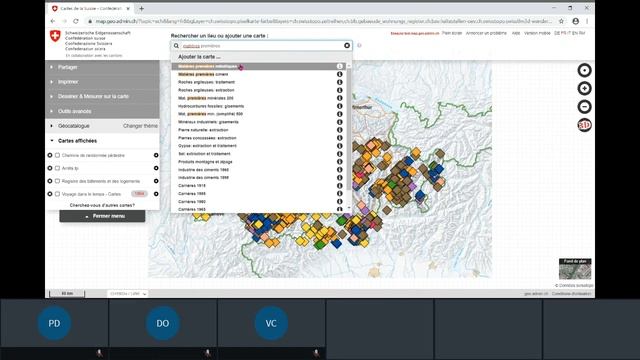Toggle Registre des bâtiments et logements checkbox

58,181
